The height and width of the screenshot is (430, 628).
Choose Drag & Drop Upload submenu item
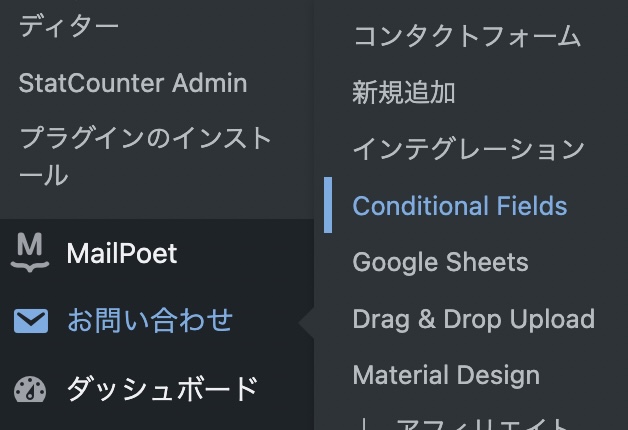tap(473, 319)
